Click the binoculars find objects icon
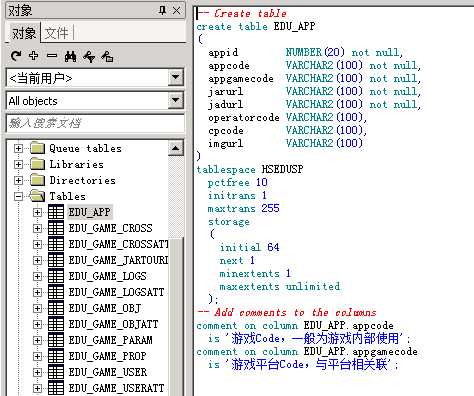The width and height of the screenshot is (474, 396). point(70,56)
